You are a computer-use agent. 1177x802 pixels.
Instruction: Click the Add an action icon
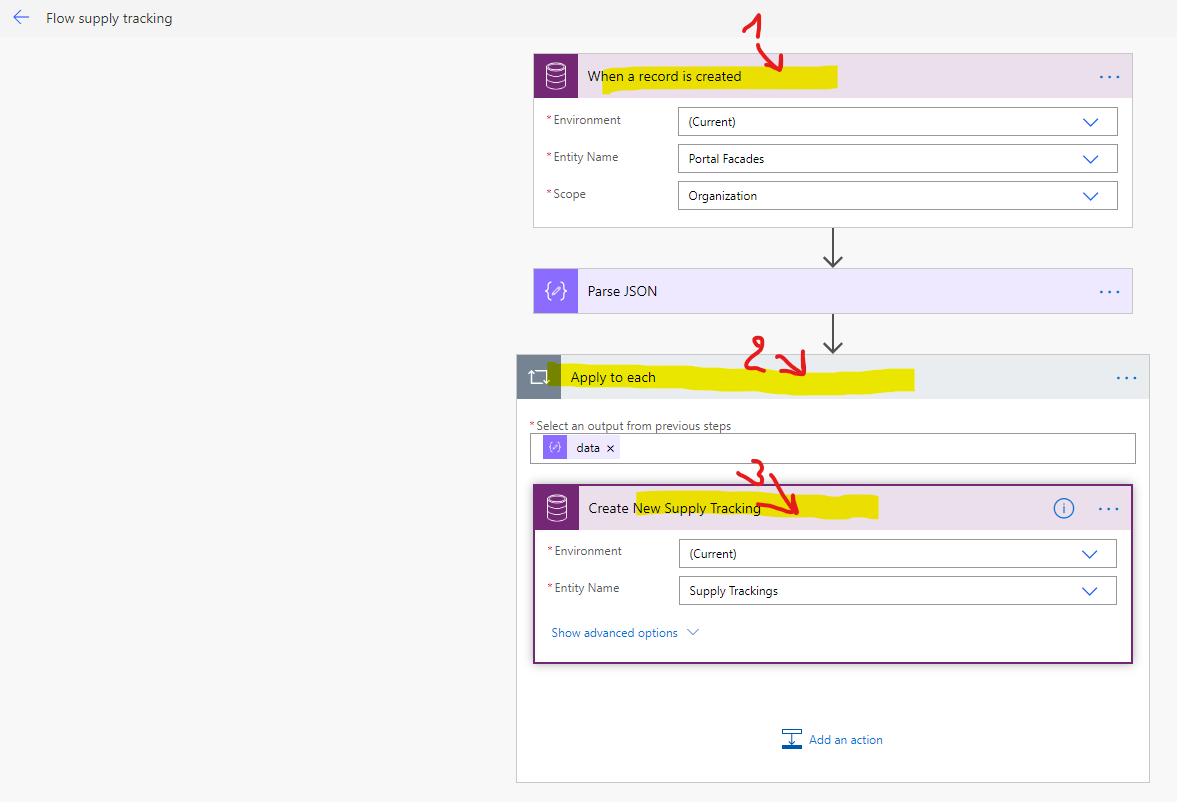tap(791, 738)
